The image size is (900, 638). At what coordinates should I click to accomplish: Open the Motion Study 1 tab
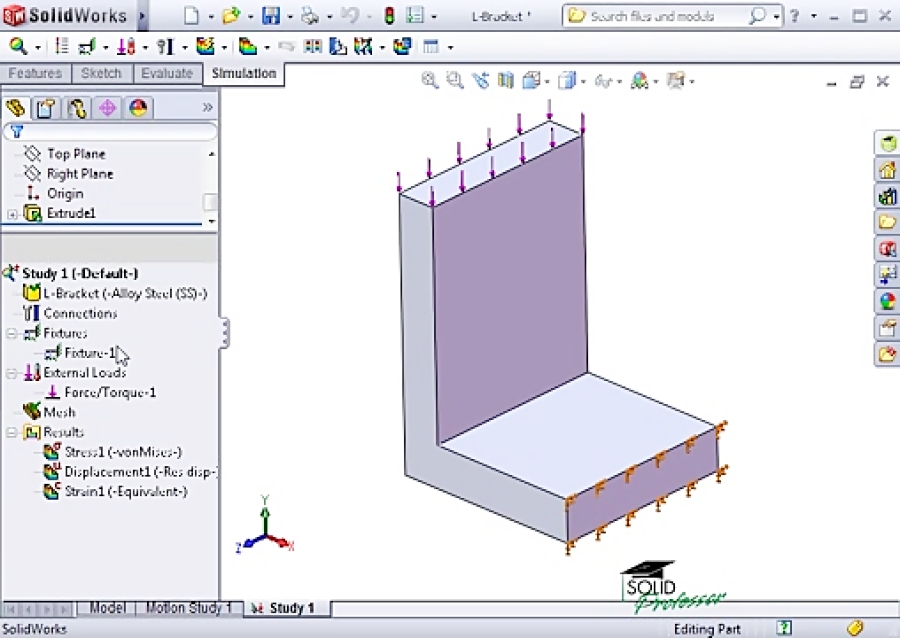(x=188, y=607)
